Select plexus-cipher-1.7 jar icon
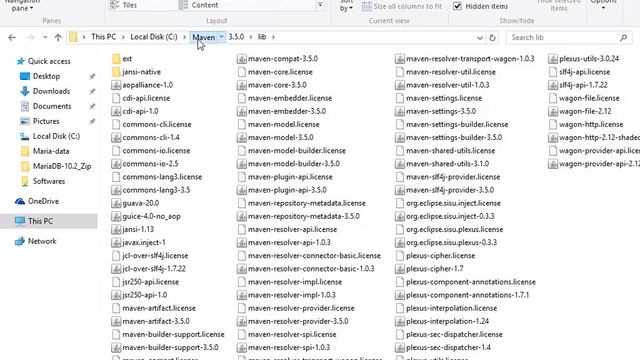The image size is (640, 360). (400, 269)
